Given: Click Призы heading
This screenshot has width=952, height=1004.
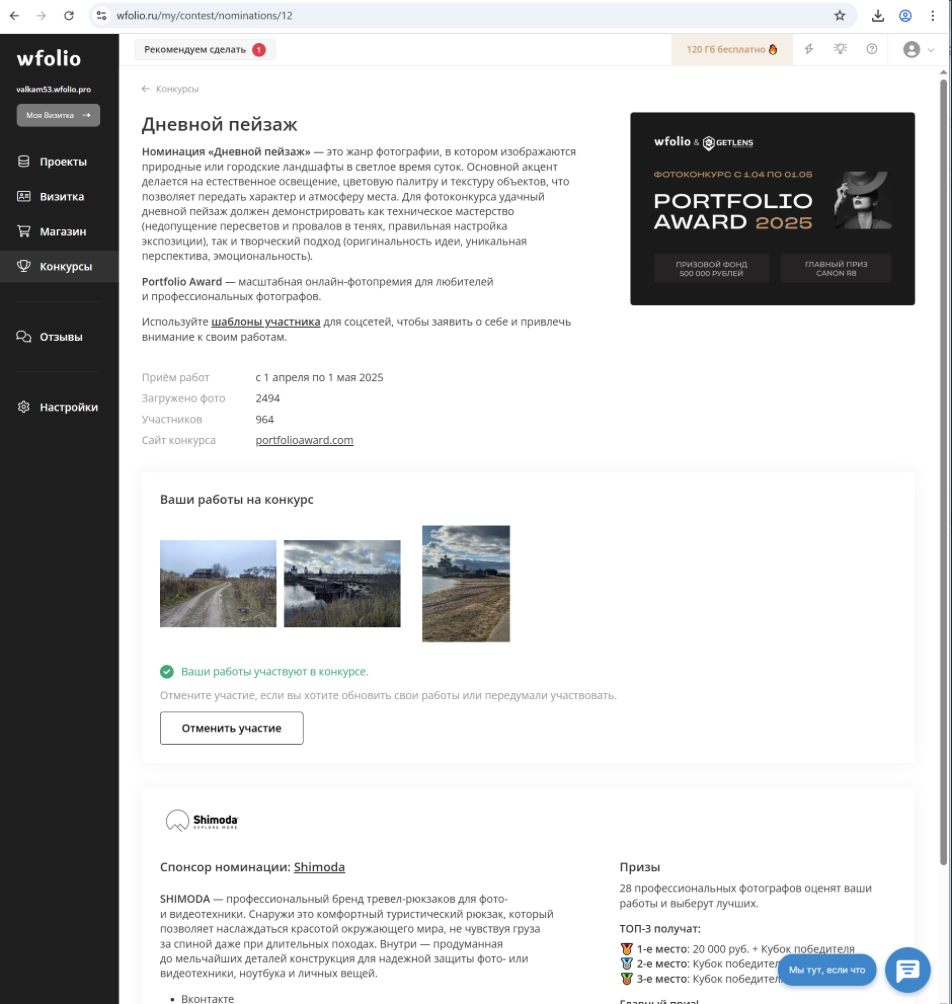Looking at the screenshot, I should 640,867.
